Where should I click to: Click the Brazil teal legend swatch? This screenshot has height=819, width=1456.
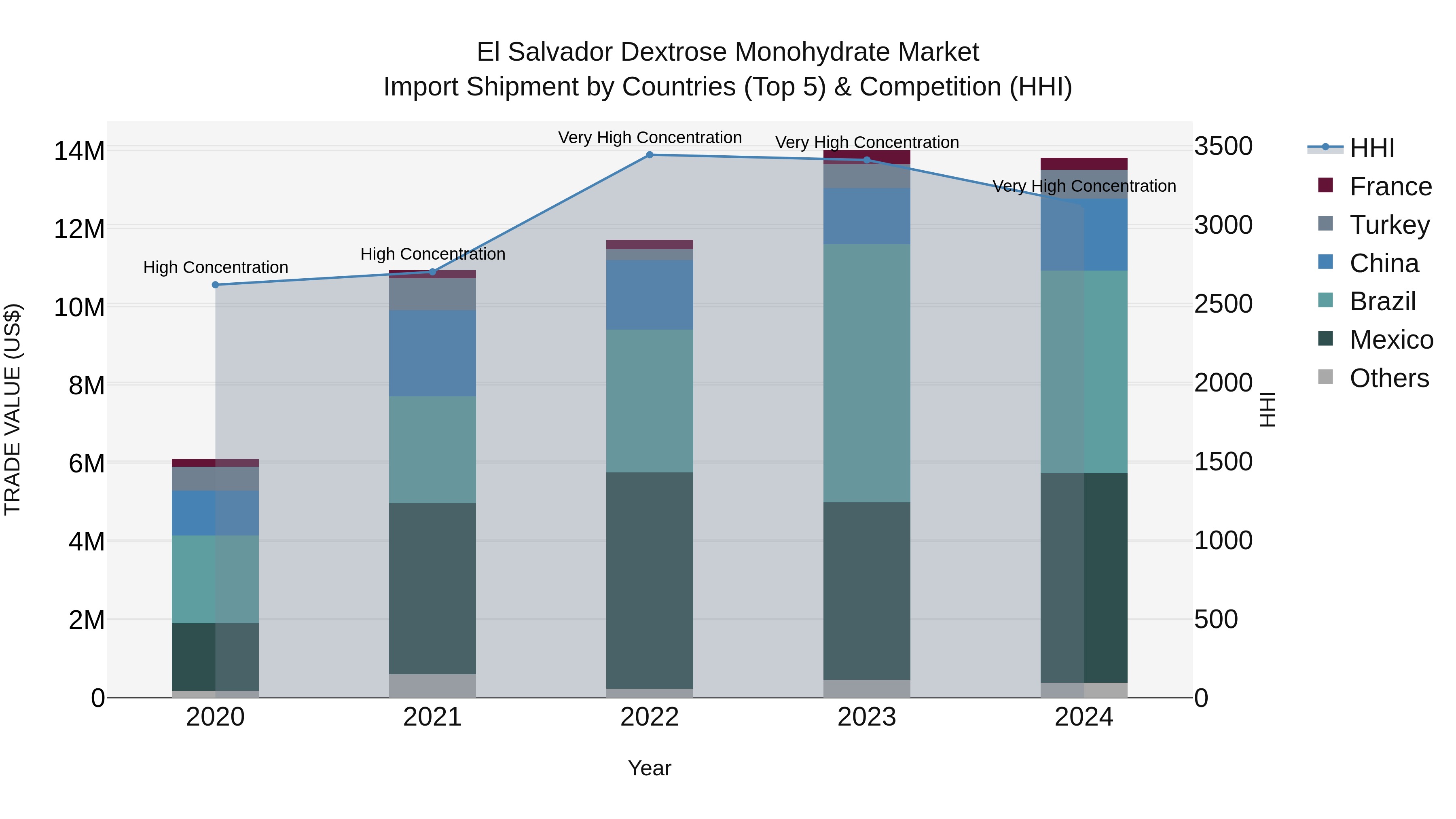1325,300
